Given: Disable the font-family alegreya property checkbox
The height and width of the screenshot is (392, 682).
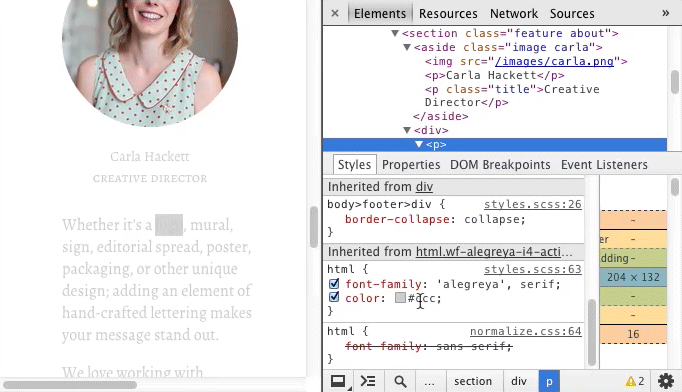Looking at the screenshot, I should (x=334, y=284).
